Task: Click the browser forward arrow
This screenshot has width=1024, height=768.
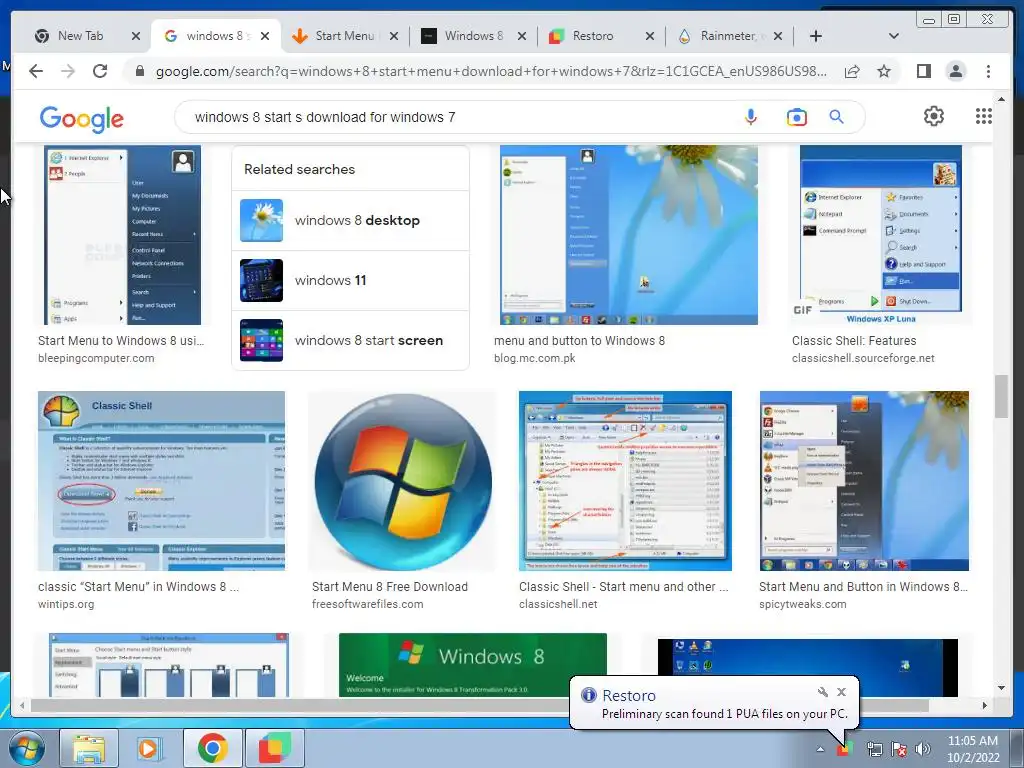Action: [68, 71]
